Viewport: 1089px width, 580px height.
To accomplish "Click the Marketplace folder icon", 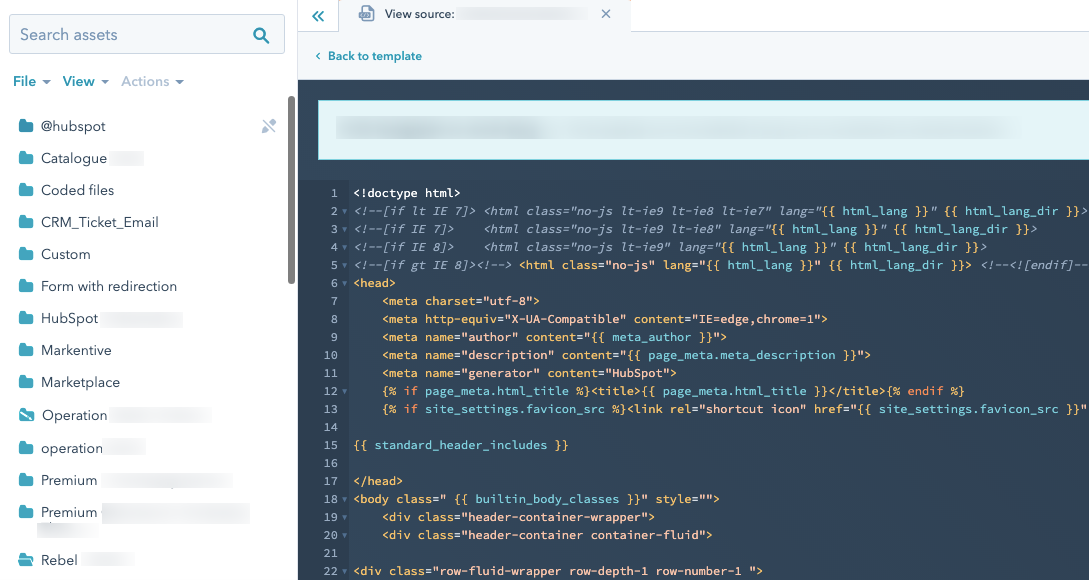I will click(x=26, y=381).
